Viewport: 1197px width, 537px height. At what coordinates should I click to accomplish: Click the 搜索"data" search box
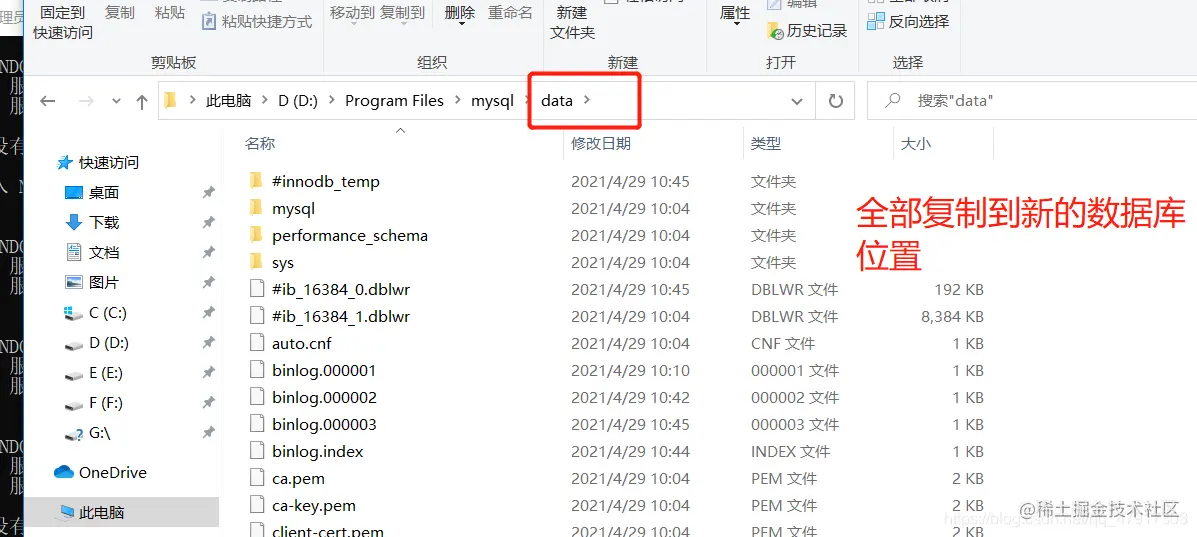[1032, 101]
